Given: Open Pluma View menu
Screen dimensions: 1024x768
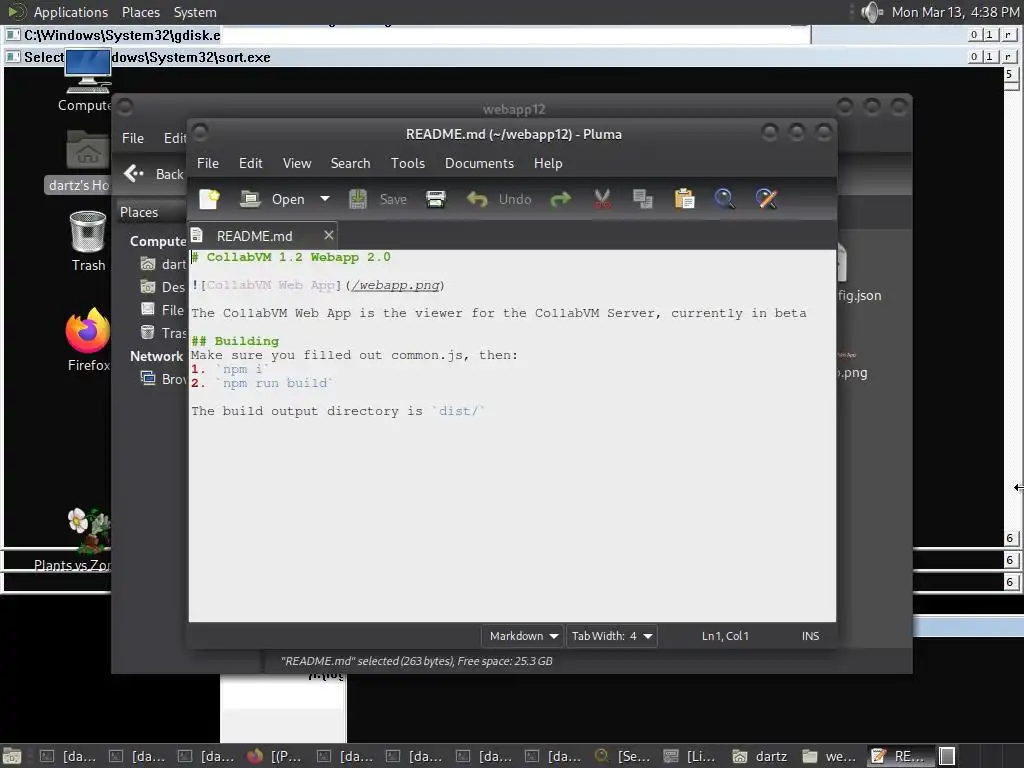Looking at the screenshot, I should (297, 163).
